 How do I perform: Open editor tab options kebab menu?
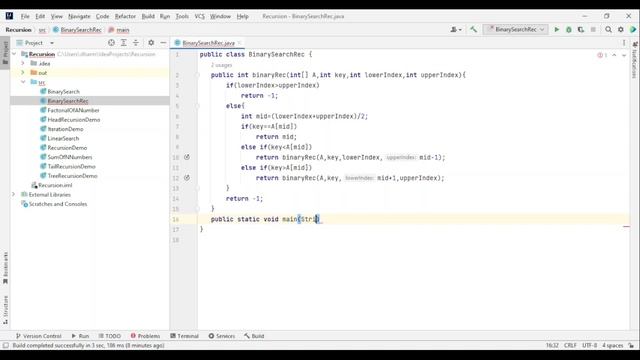624,42
